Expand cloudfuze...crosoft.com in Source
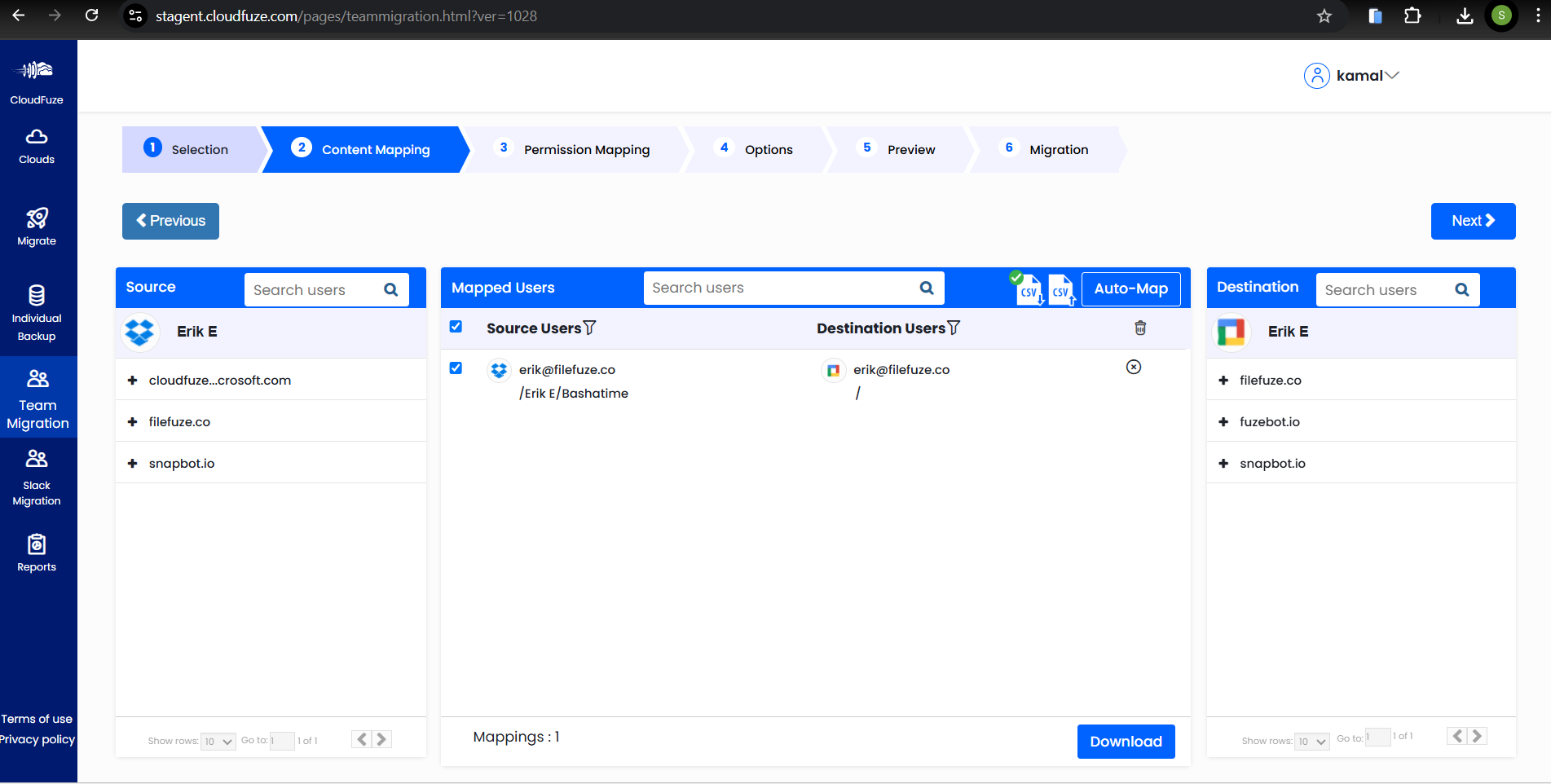 tap(132, 380)
